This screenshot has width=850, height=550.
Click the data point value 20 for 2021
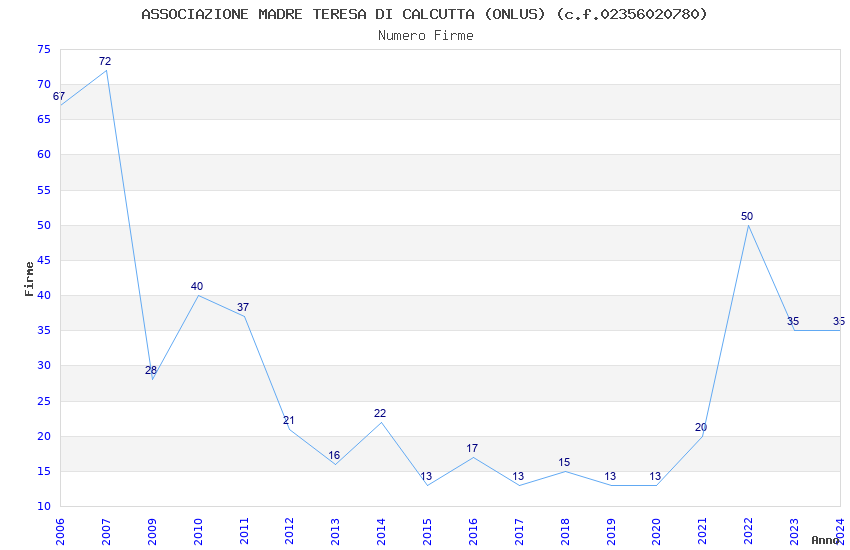701,428
